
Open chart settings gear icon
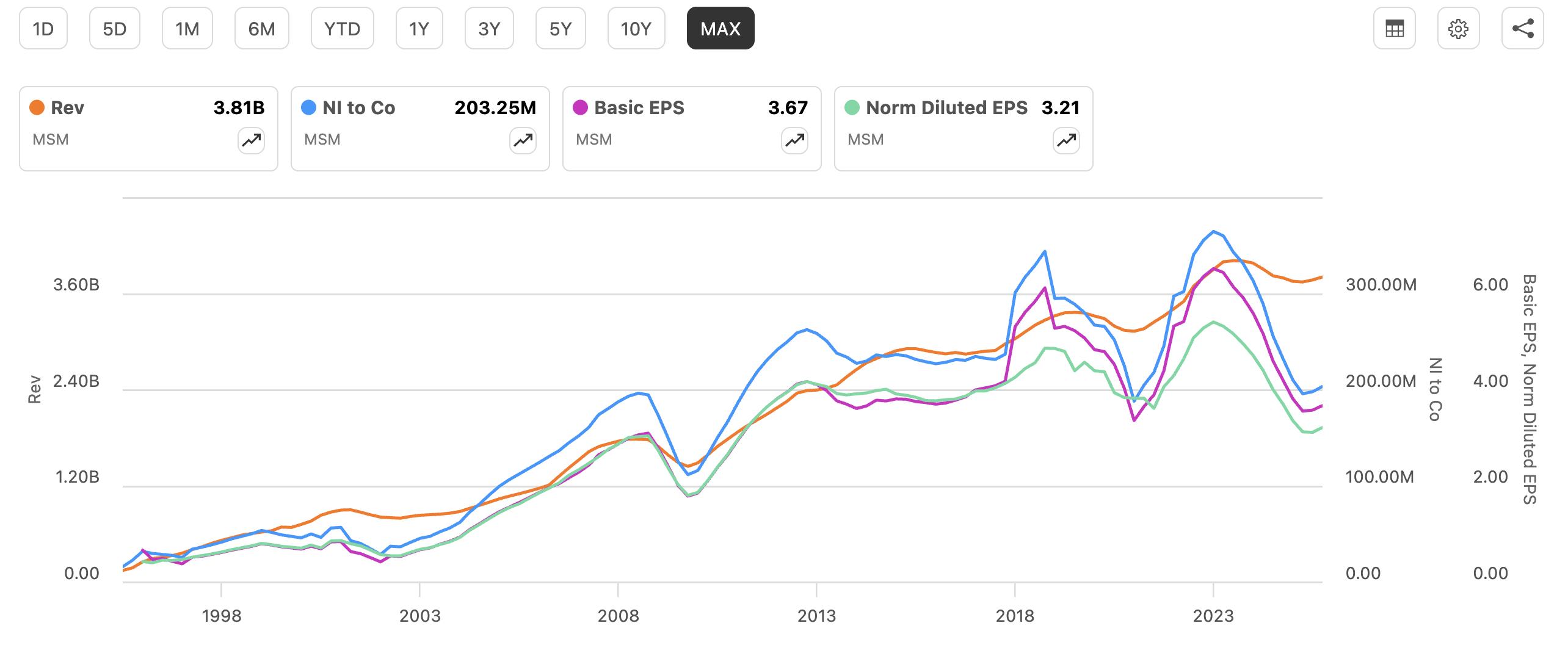coord(1458,29)
